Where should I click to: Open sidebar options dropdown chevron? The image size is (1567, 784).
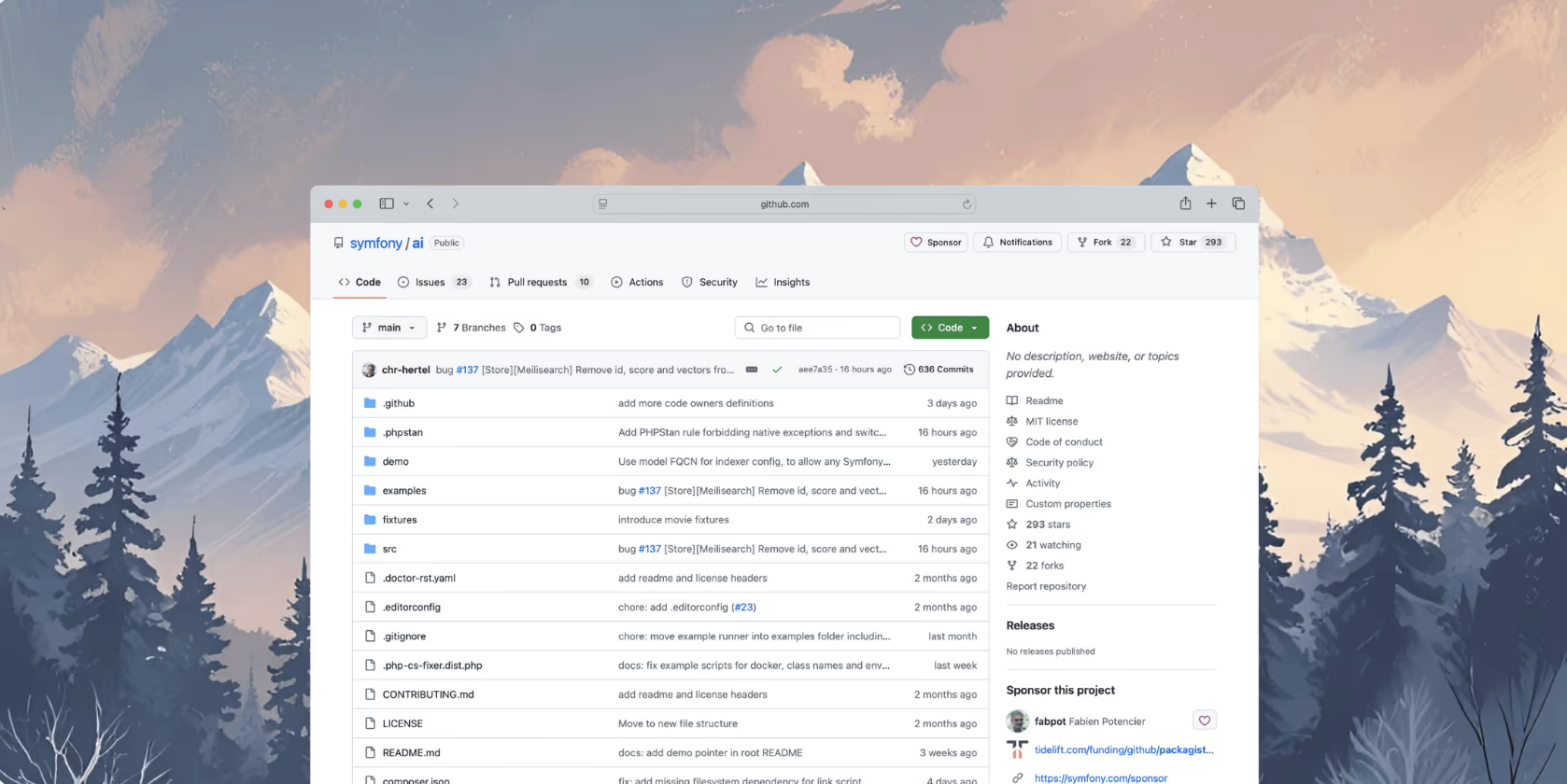(x=406, y=203)
